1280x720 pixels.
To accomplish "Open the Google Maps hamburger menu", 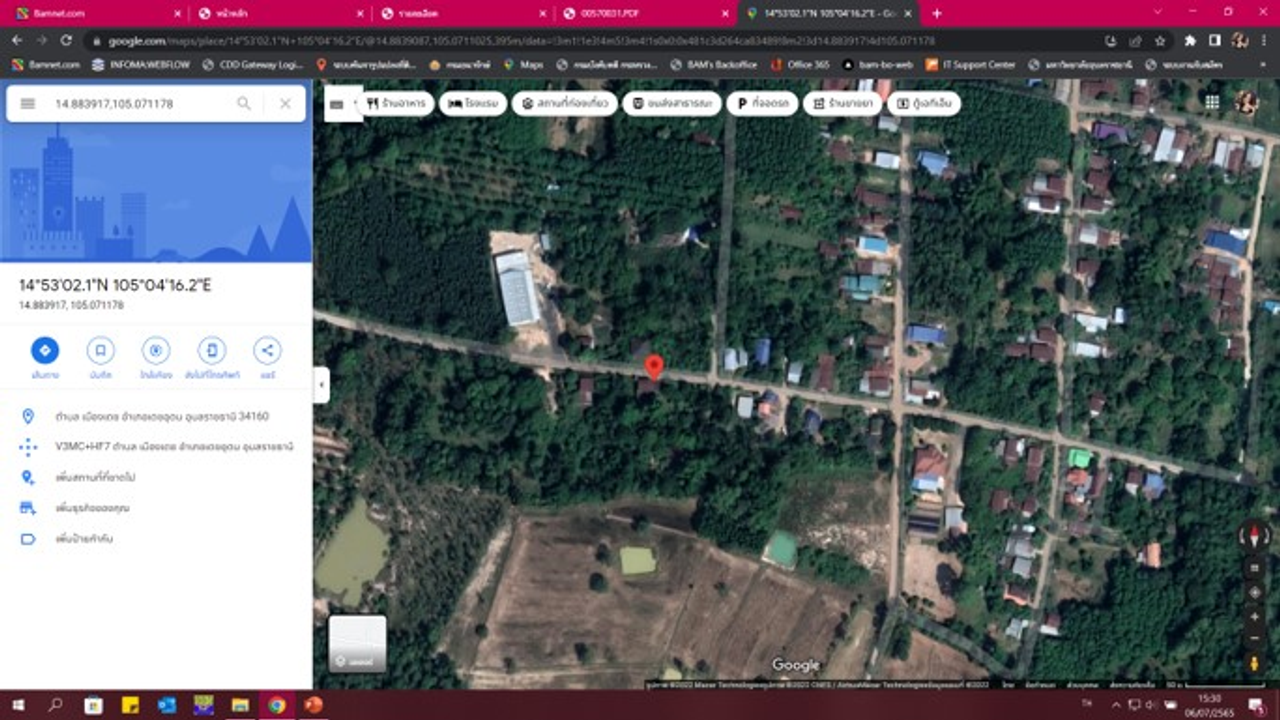I will coord(28,104).
